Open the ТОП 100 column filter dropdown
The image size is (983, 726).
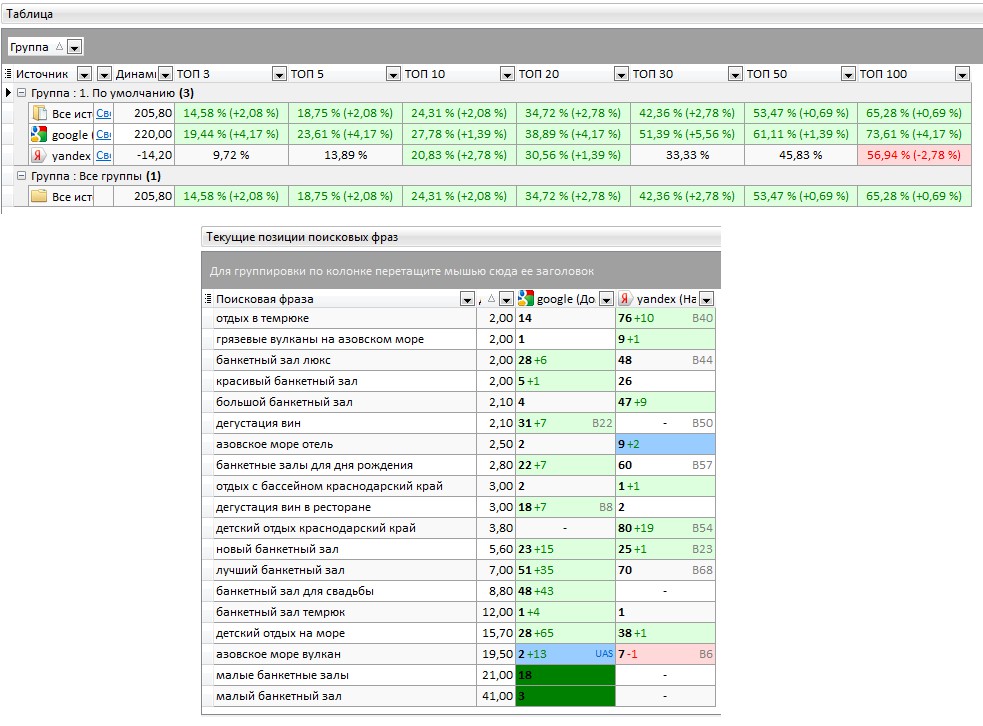point(962,75)
